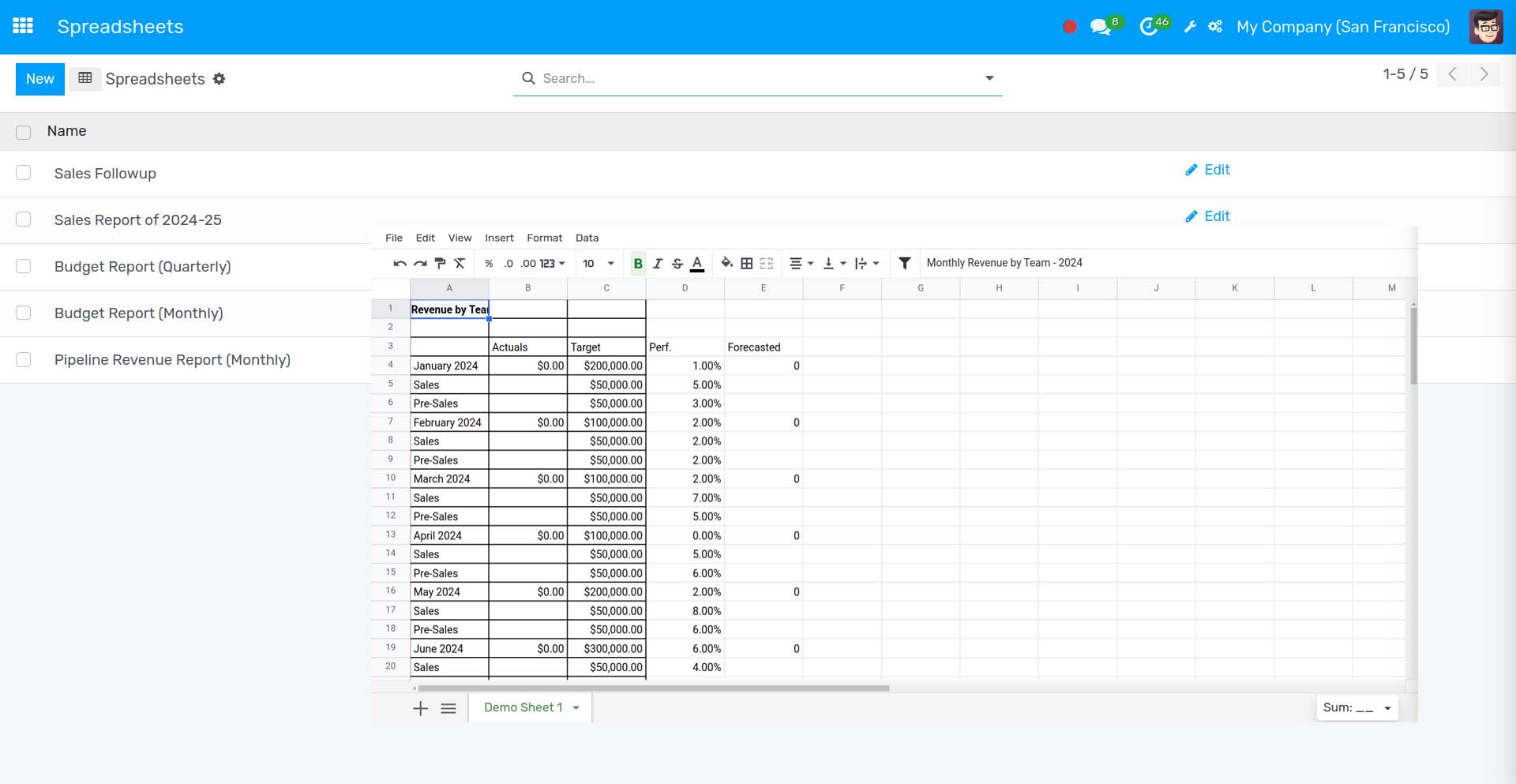Open the View menu
Image resolution: width=1516 pixels, height=784 pixels.
460,238
